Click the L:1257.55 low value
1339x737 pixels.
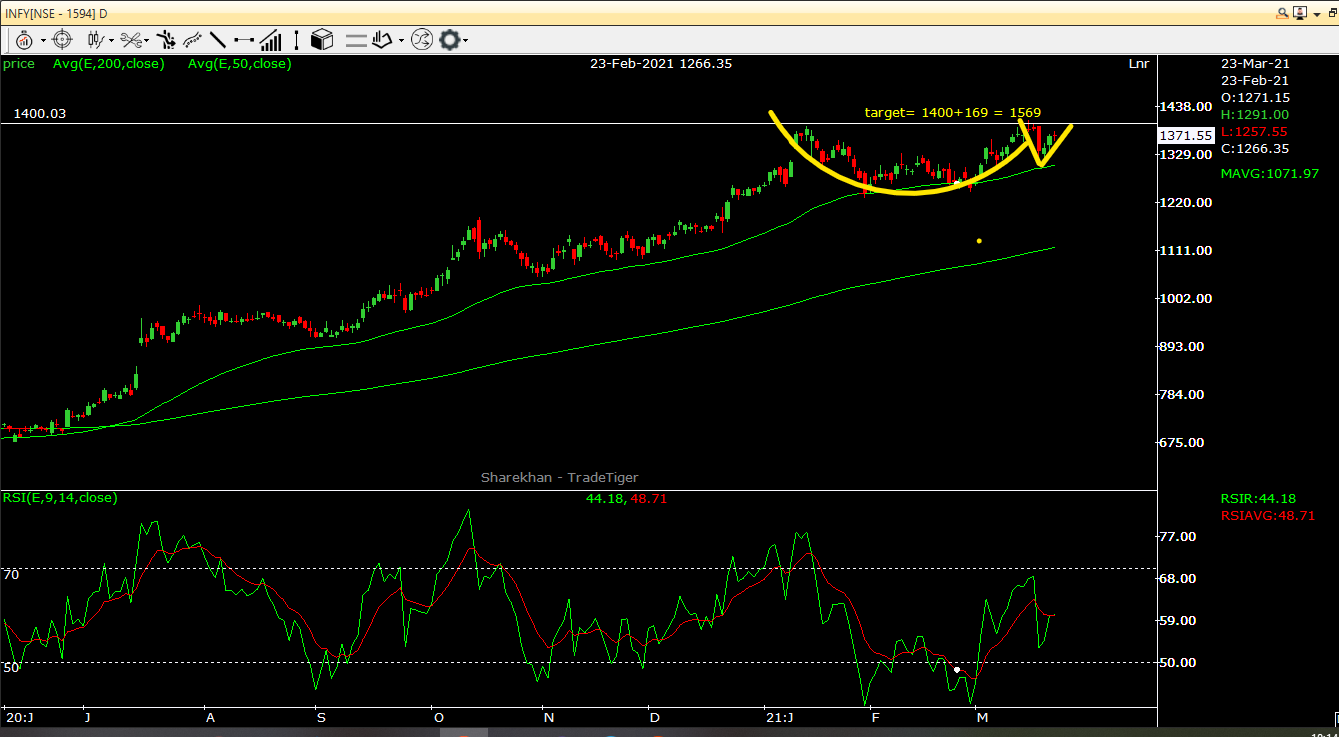(1255, 132)
